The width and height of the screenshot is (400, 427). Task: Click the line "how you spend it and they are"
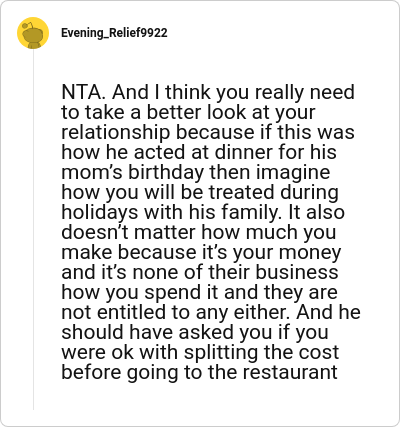(x=200, y=292)
